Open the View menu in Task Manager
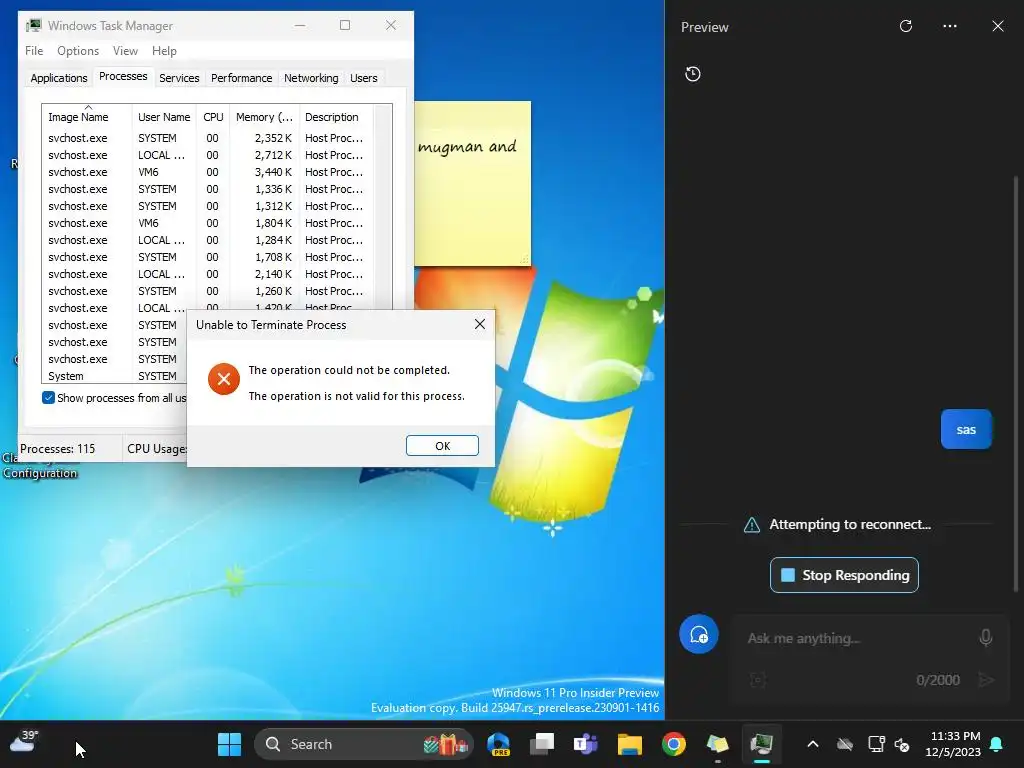The image size is (1024, 768). [x=125, y=50]
